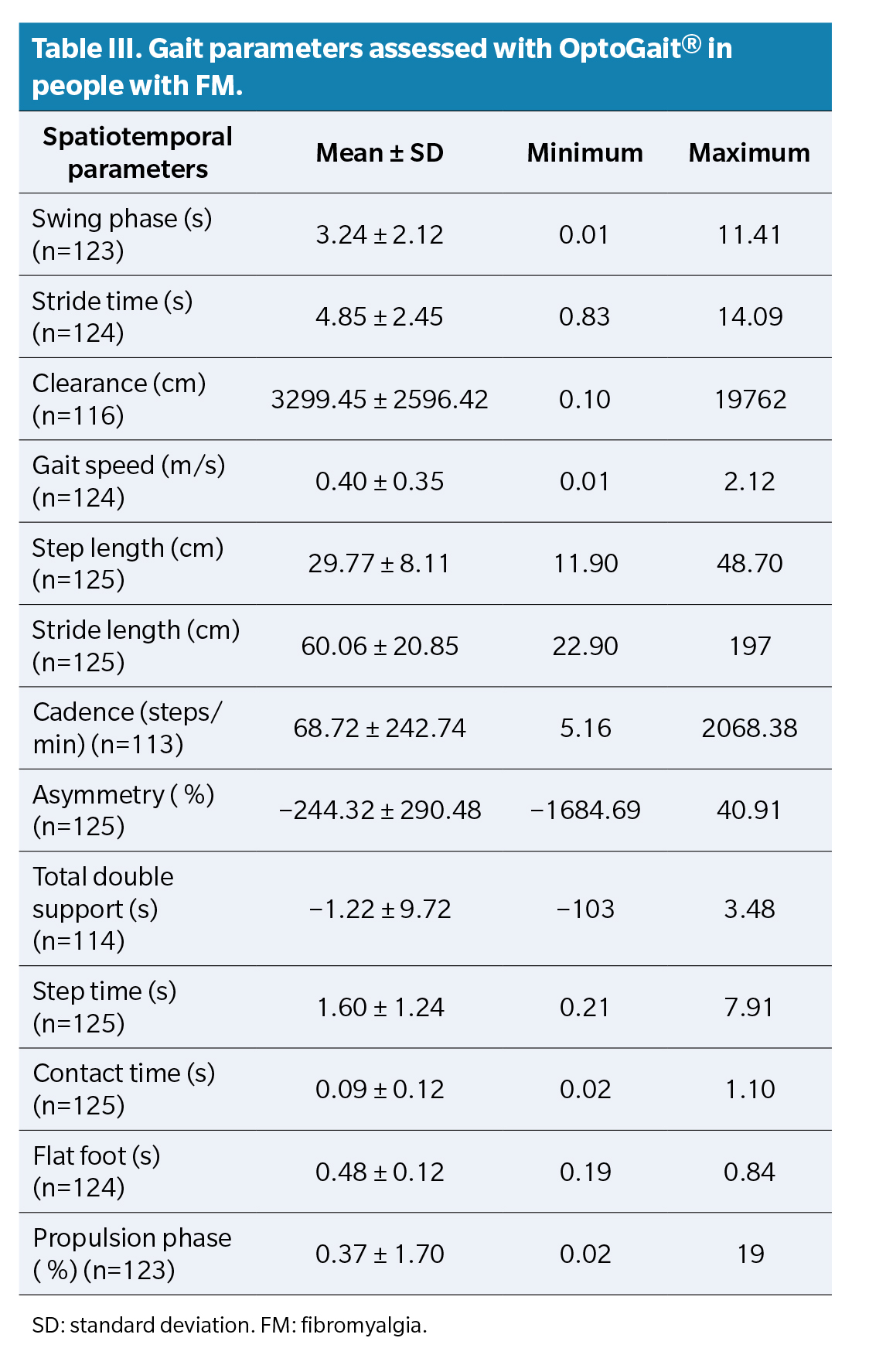The width and height of the screenshot is (869, 1372).
Task: Select the Contact time row label
Action: click(124, 1089)
